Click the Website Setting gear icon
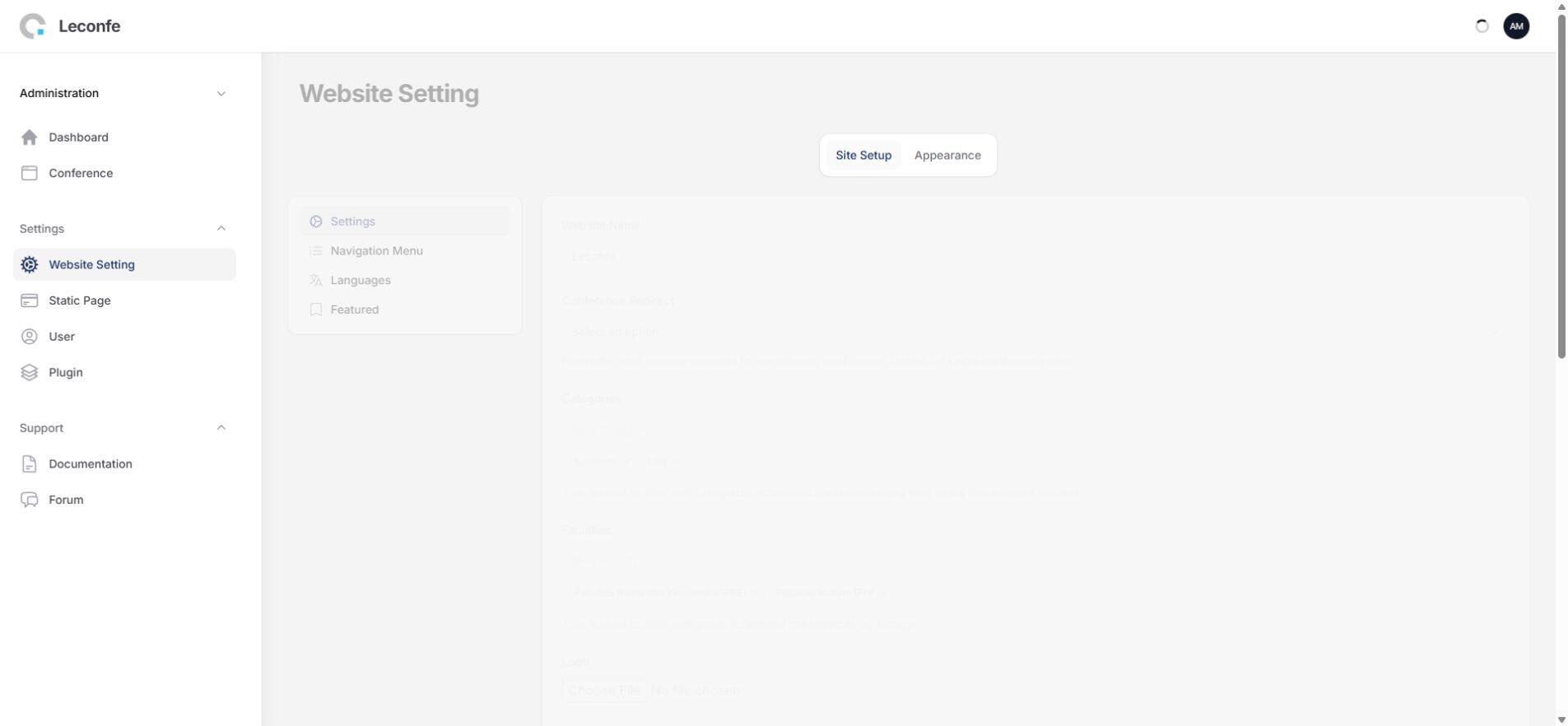Image resolution: width=1568 pixels, height=726 pixels. [30, 264]
